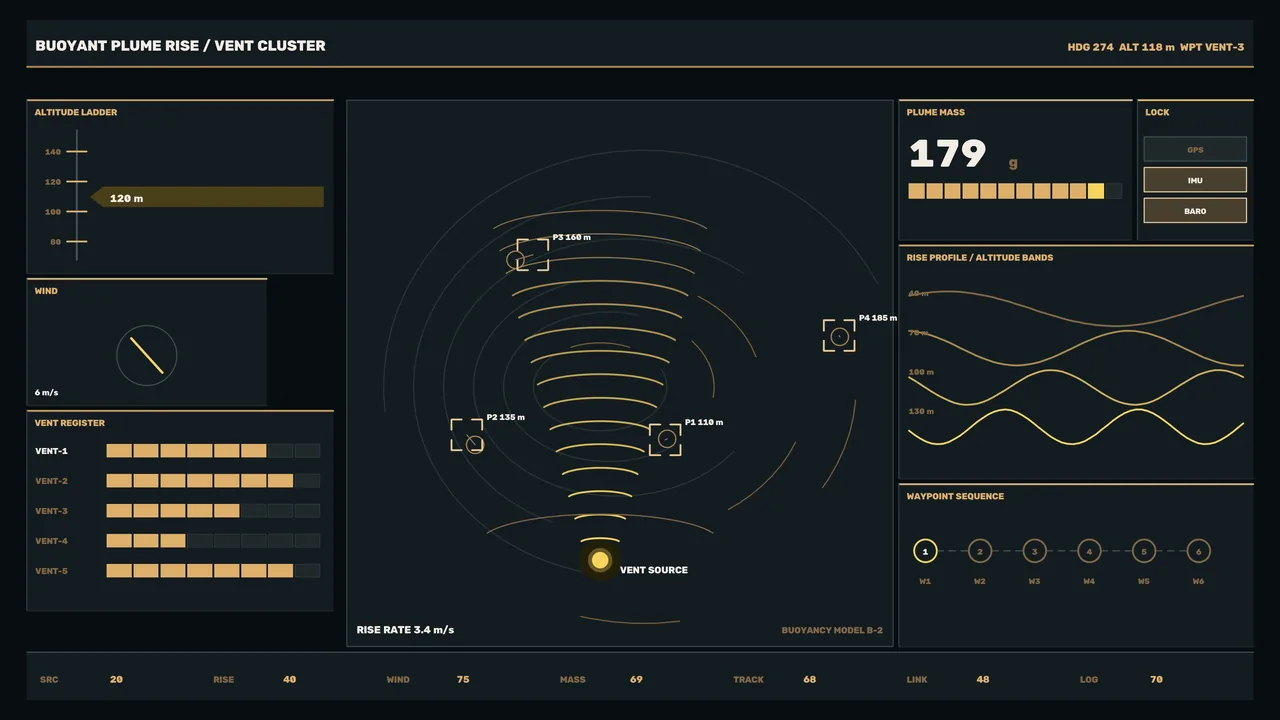The image size is (1280, 720).
Task: Click the Altitude Ladder heading
Action: (x=76, y=113)
